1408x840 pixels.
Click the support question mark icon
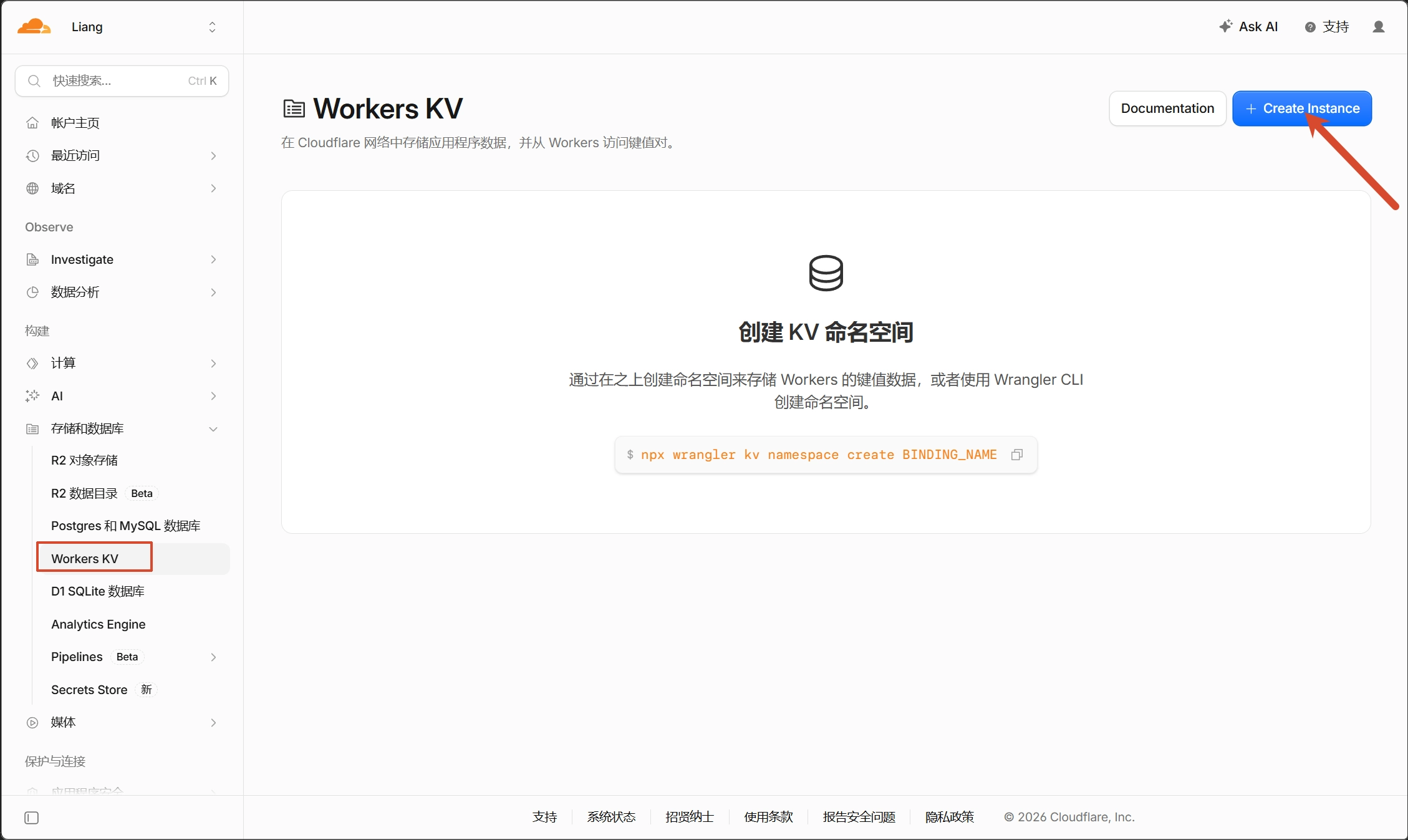coord(1310,27)
